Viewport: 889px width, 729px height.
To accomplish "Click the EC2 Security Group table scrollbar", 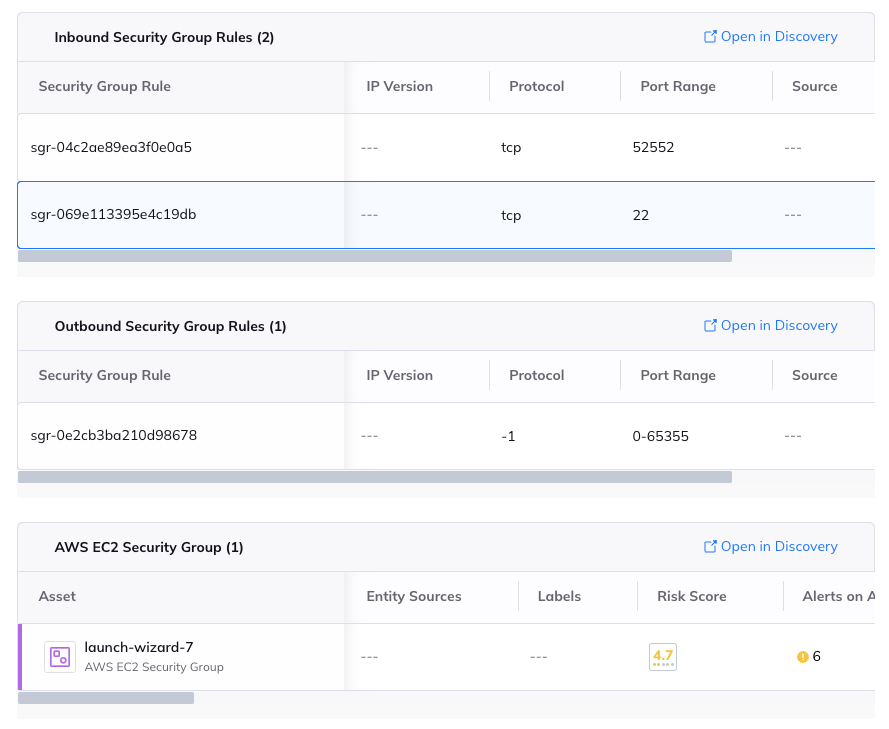I will (x=106, y=697).
